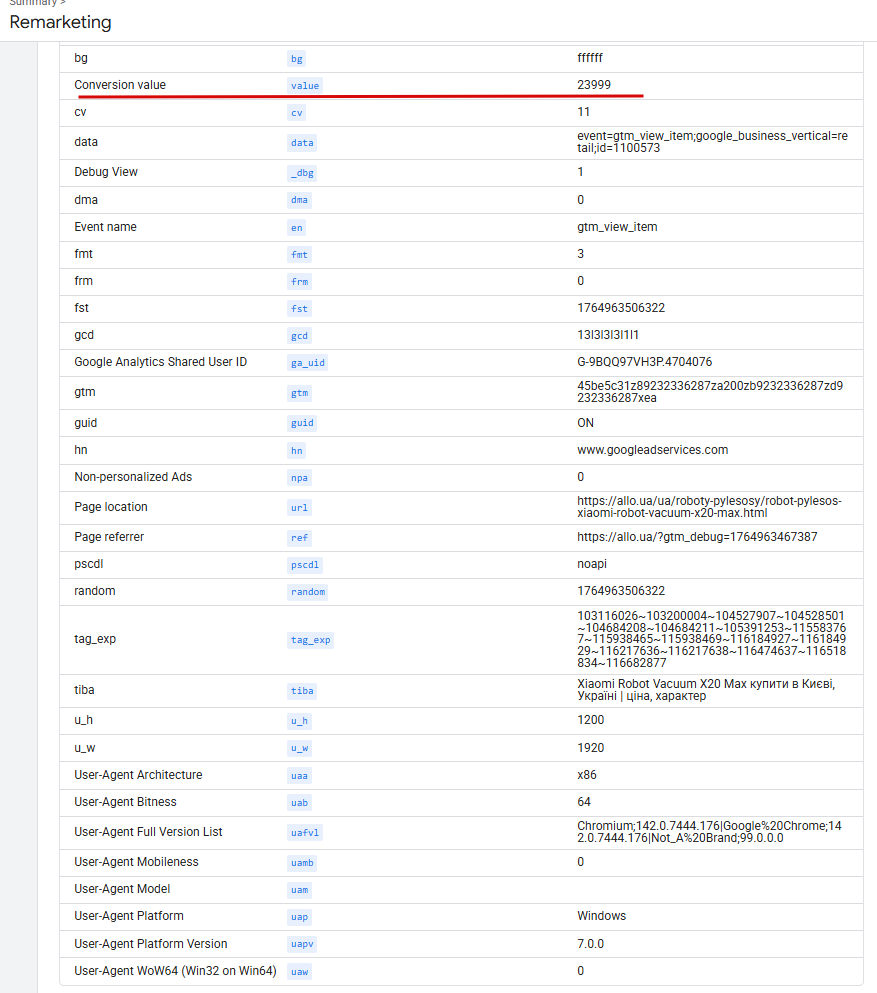Screen dimensions: 877x993
Task: Select the 'npa' parameter code tag
Action: [299, 478]
